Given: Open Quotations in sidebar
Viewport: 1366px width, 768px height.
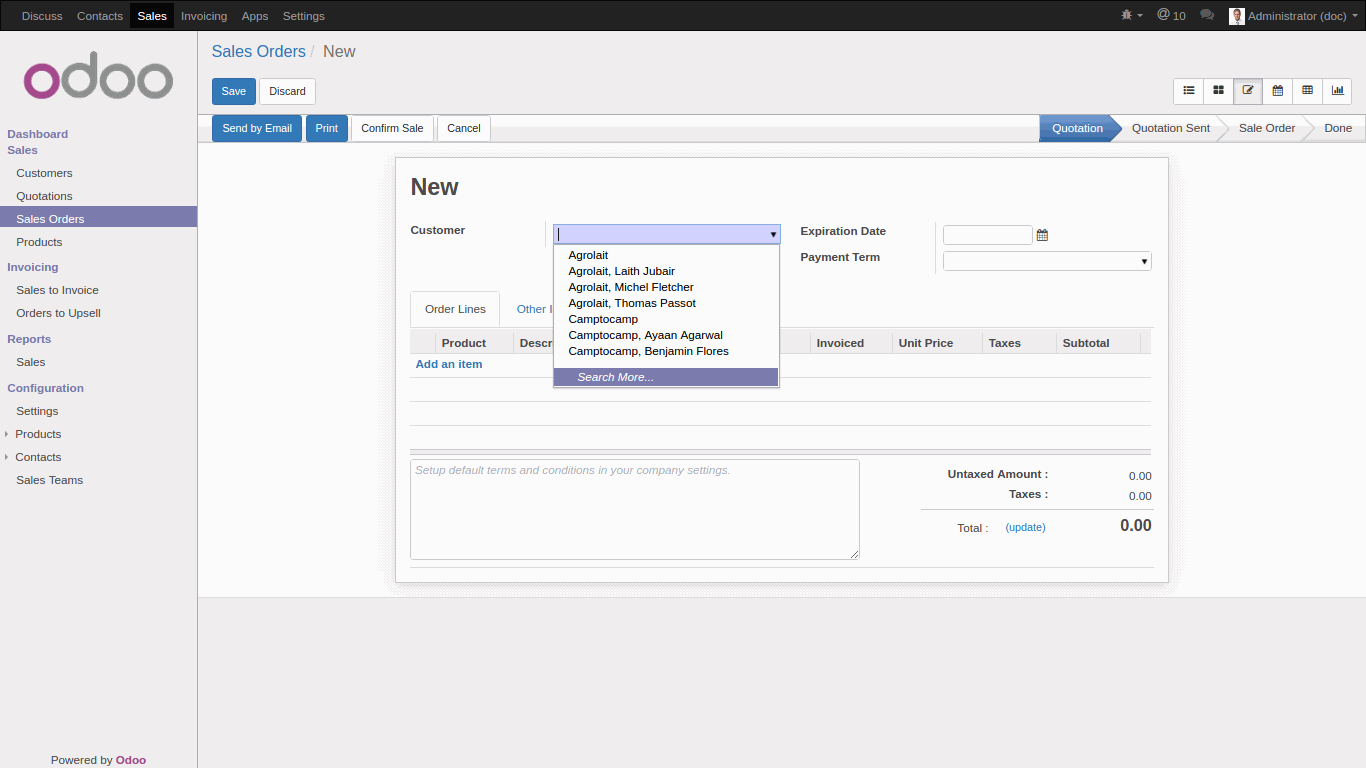Looking at the screenshot, I should [x=44, y=196].
